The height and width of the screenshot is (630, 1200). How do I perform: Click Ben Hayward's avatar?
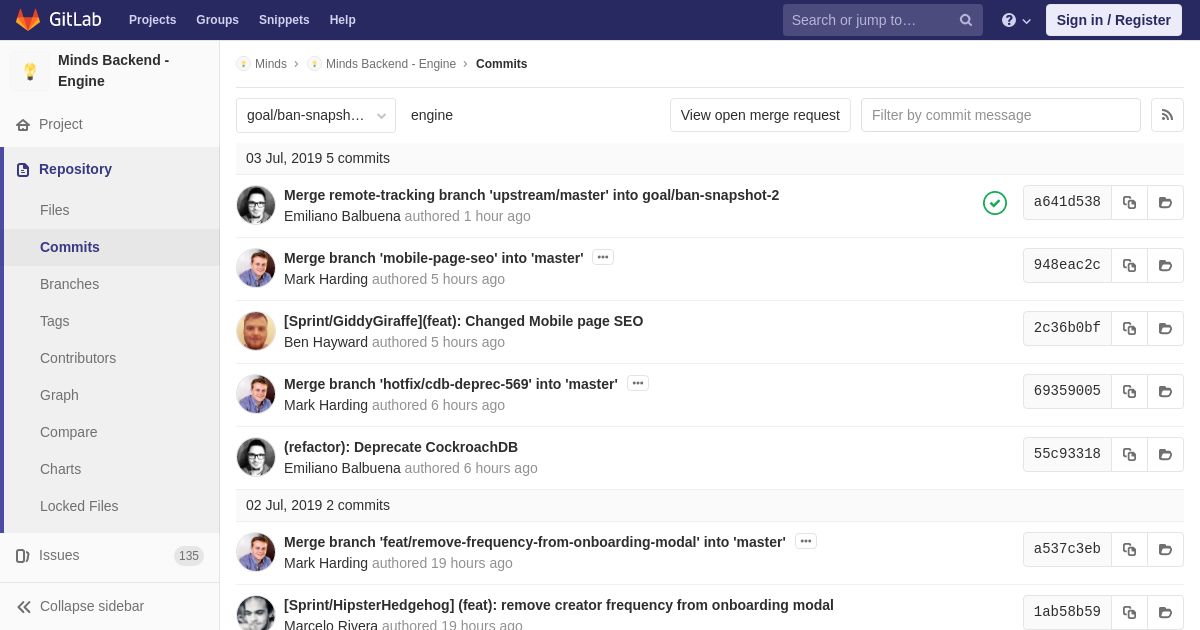pos(256,331)
